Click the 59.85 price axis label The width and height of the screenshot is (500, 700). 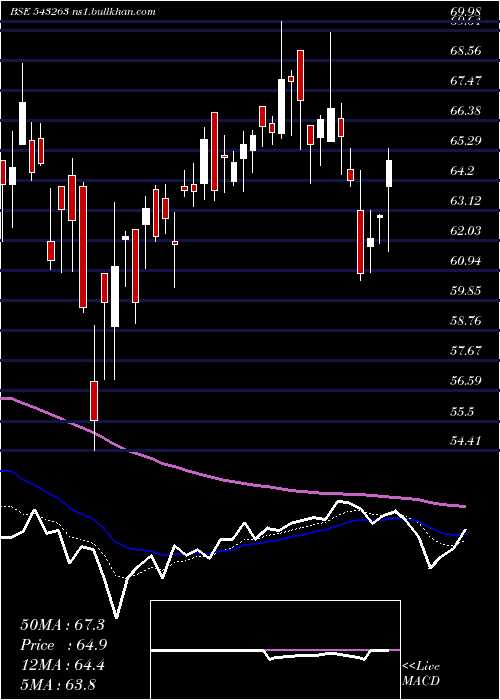point(466,291)
